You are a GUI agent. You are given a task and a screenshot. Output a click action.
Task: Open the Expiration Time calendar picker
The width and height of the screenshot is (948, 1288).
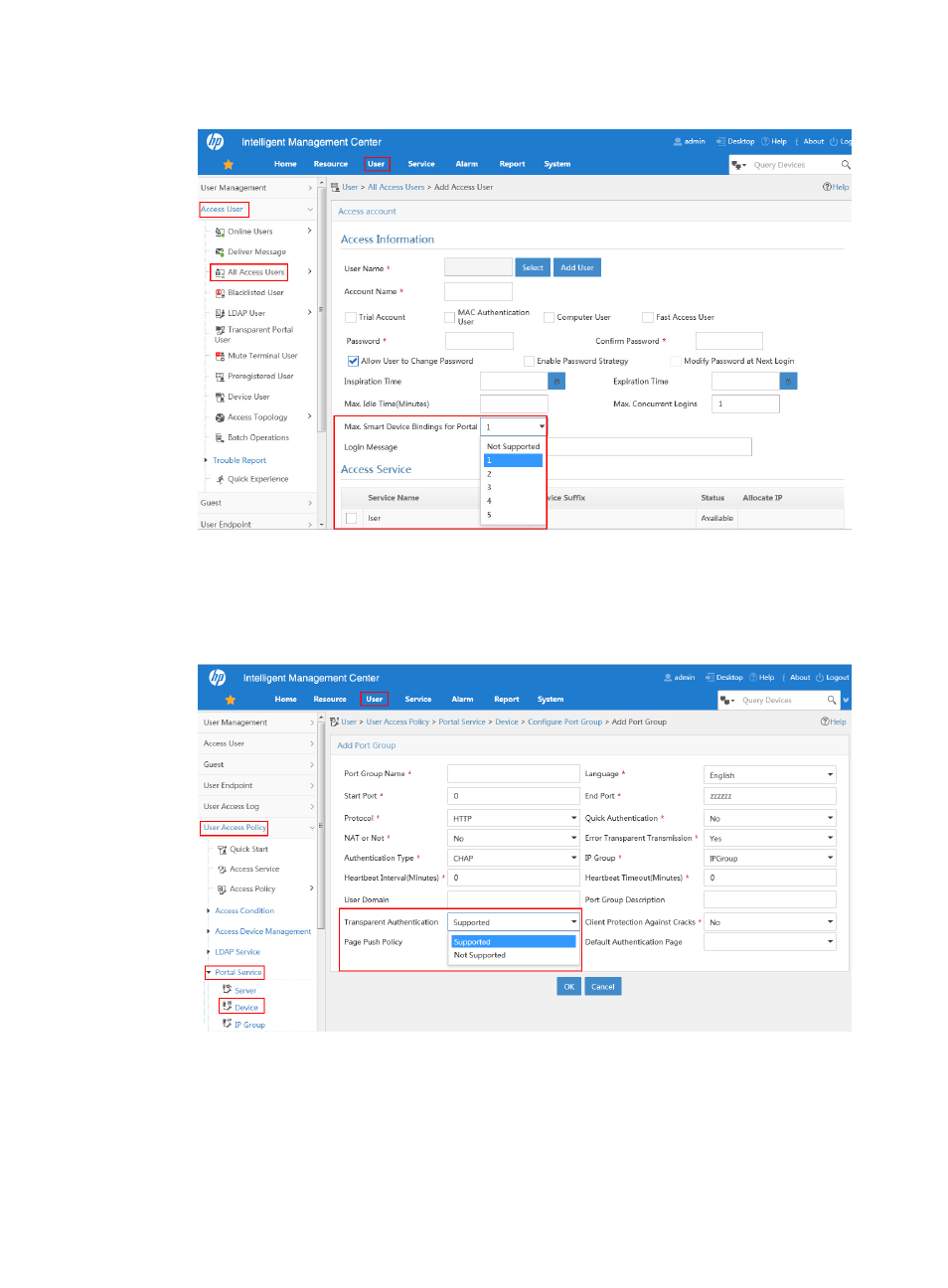coord(788,382)
